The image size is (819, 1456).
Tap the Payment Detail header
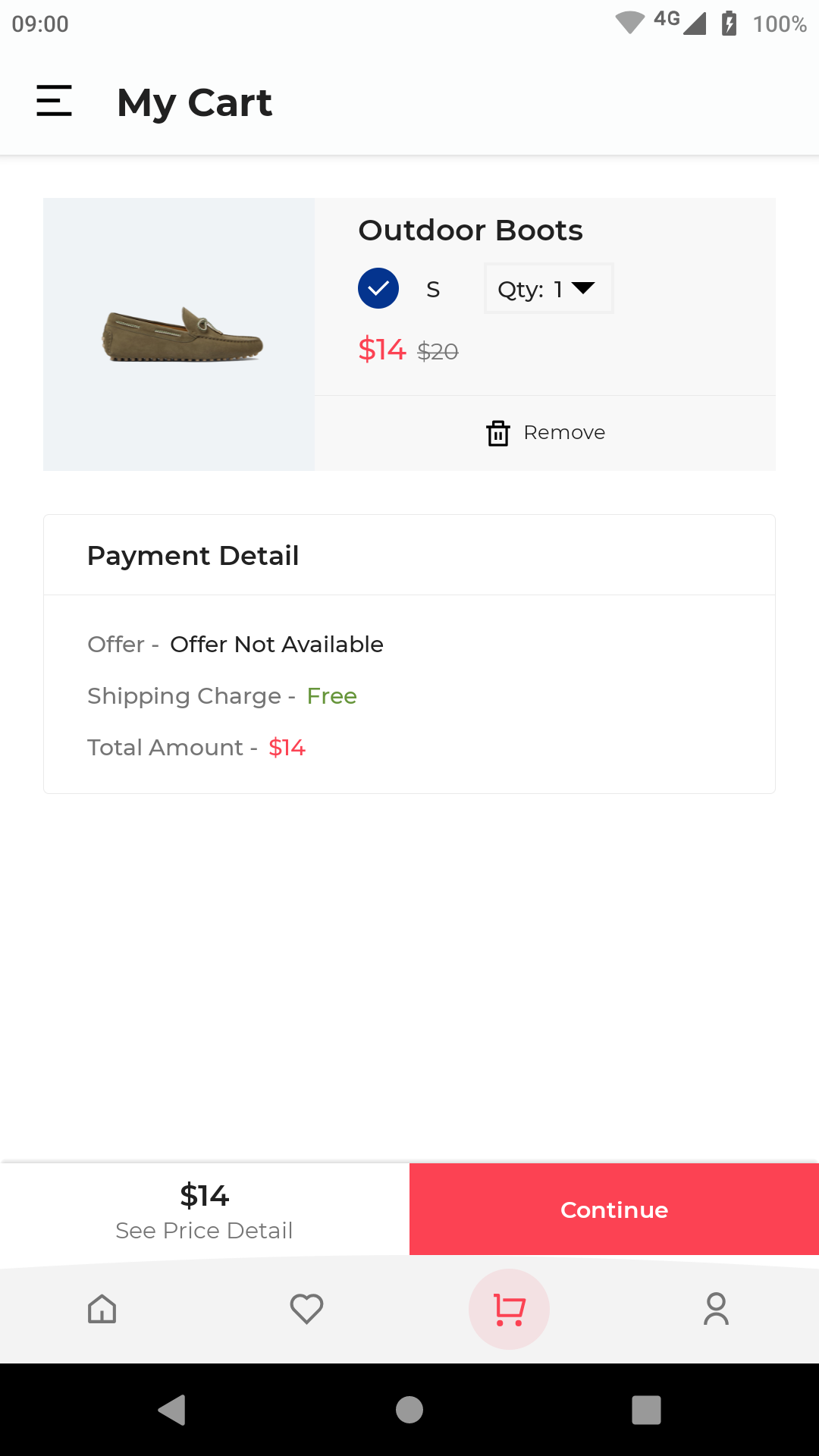click(193, 556)
